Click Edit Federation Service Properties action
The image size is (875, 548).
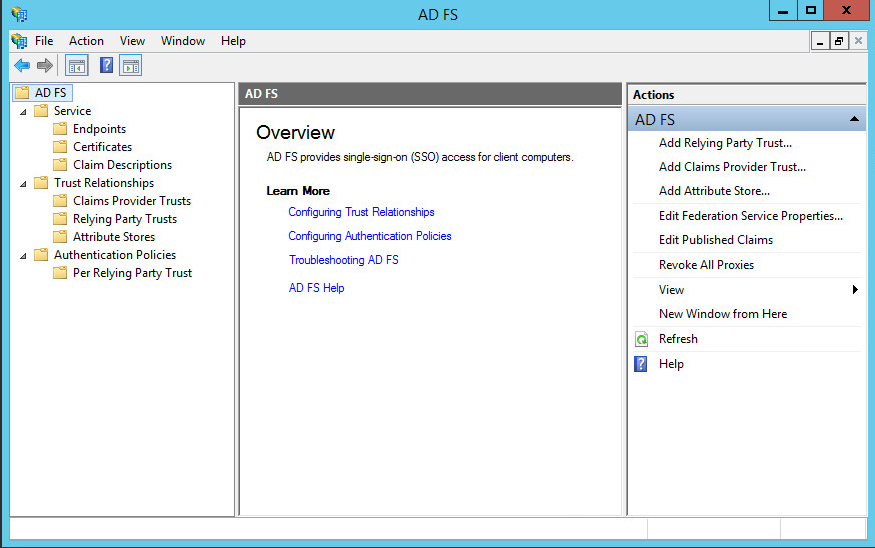pos(751,216)
